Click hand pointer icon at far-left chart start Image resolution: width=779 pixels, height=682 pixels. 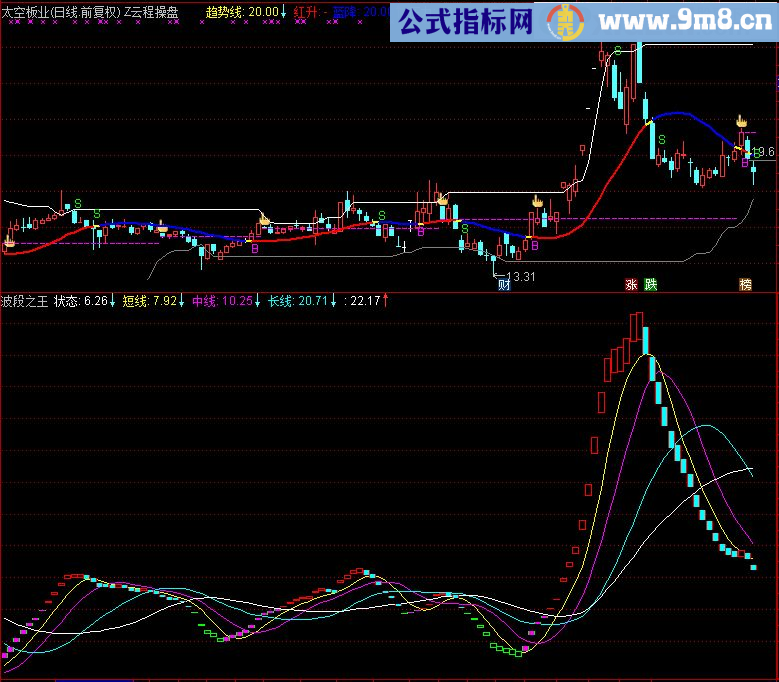tap(9, 242)
